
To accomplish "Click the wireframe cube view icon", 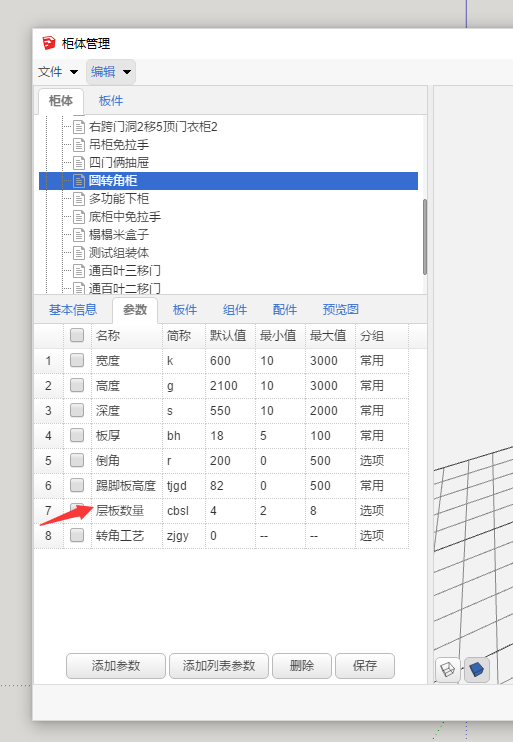I will pyautogui.click(x=447, y=670).
